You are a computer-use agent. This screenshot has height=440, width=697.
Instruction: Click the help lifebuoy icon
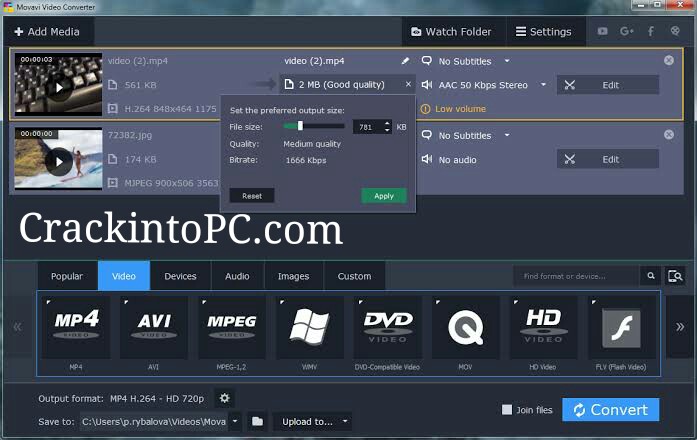(675, 31)
